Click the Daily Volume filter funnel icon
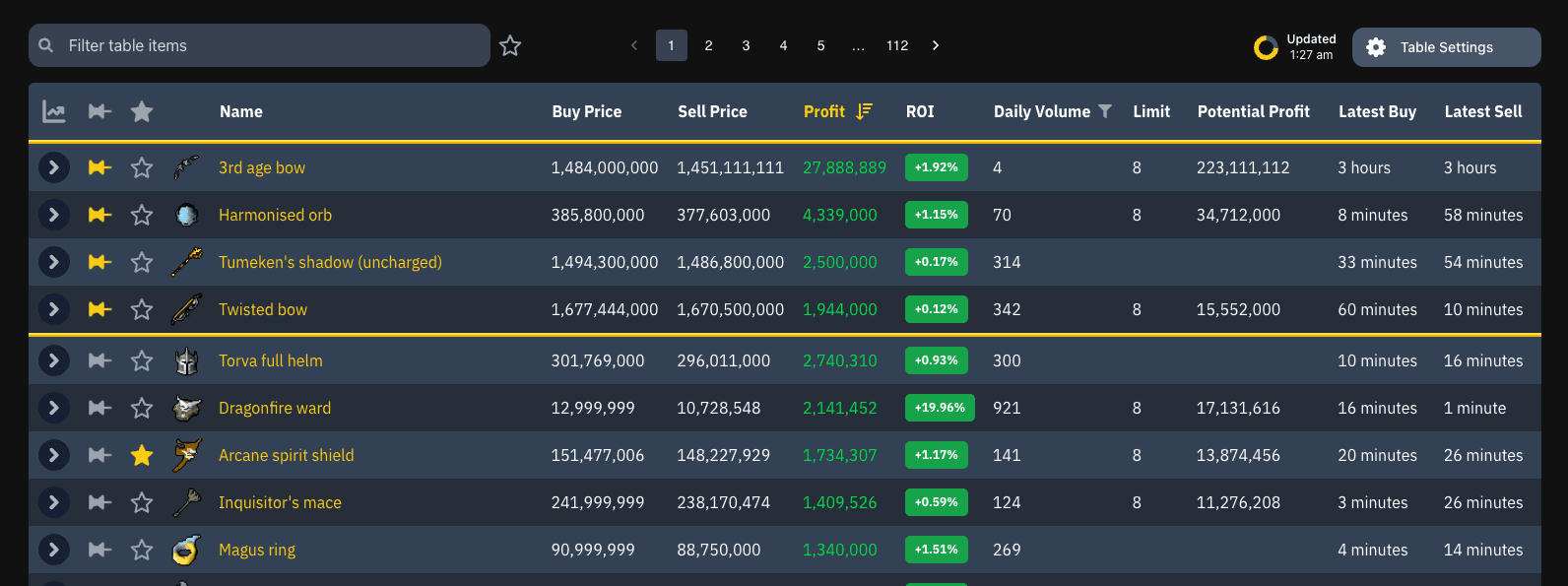 pyautogui.click(x=1105, y=111)
